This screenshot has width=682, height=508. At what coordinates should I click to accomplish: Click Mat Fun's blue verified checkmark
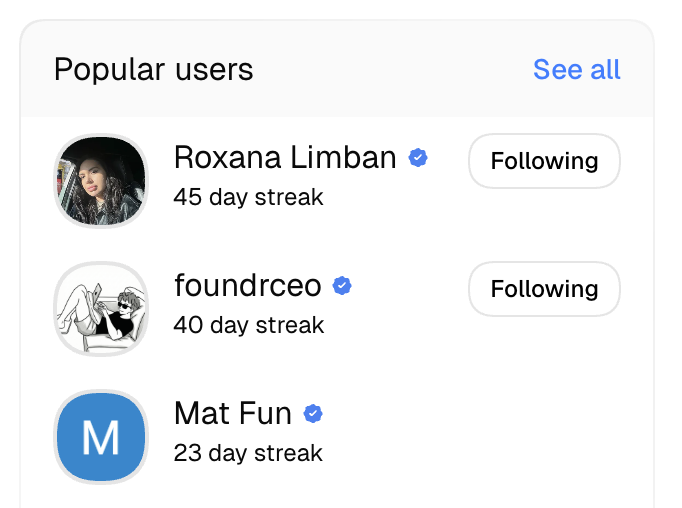[313, 414]
